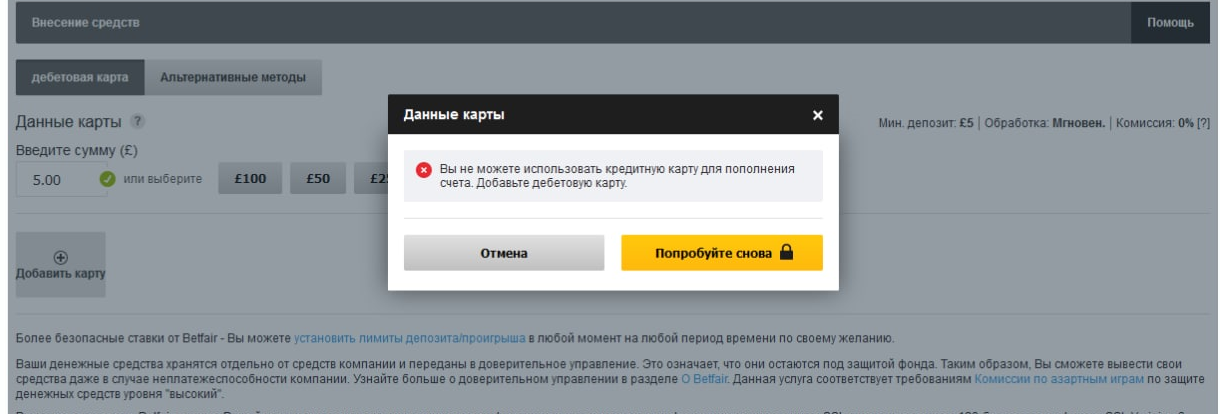This screenshot has width=1220, height=414.
Task: Click the Отмена button
Action: (x=504, y=253)
